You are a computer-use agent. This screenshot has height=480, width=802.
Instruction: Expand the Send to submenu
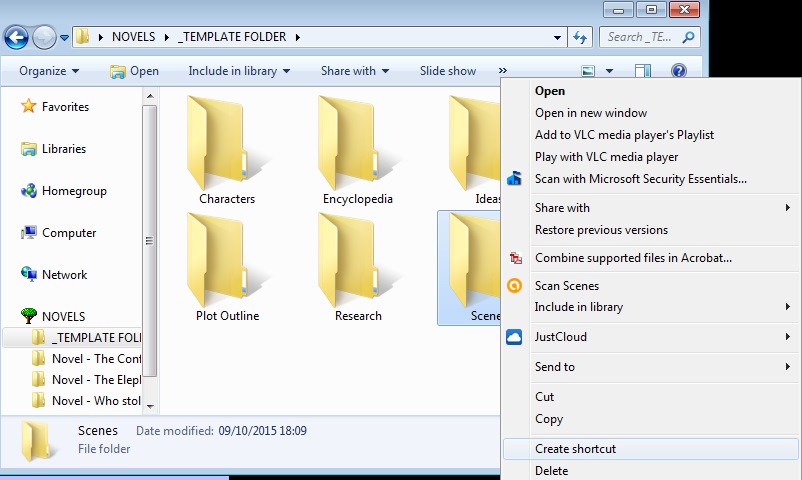tap(650, 367)
